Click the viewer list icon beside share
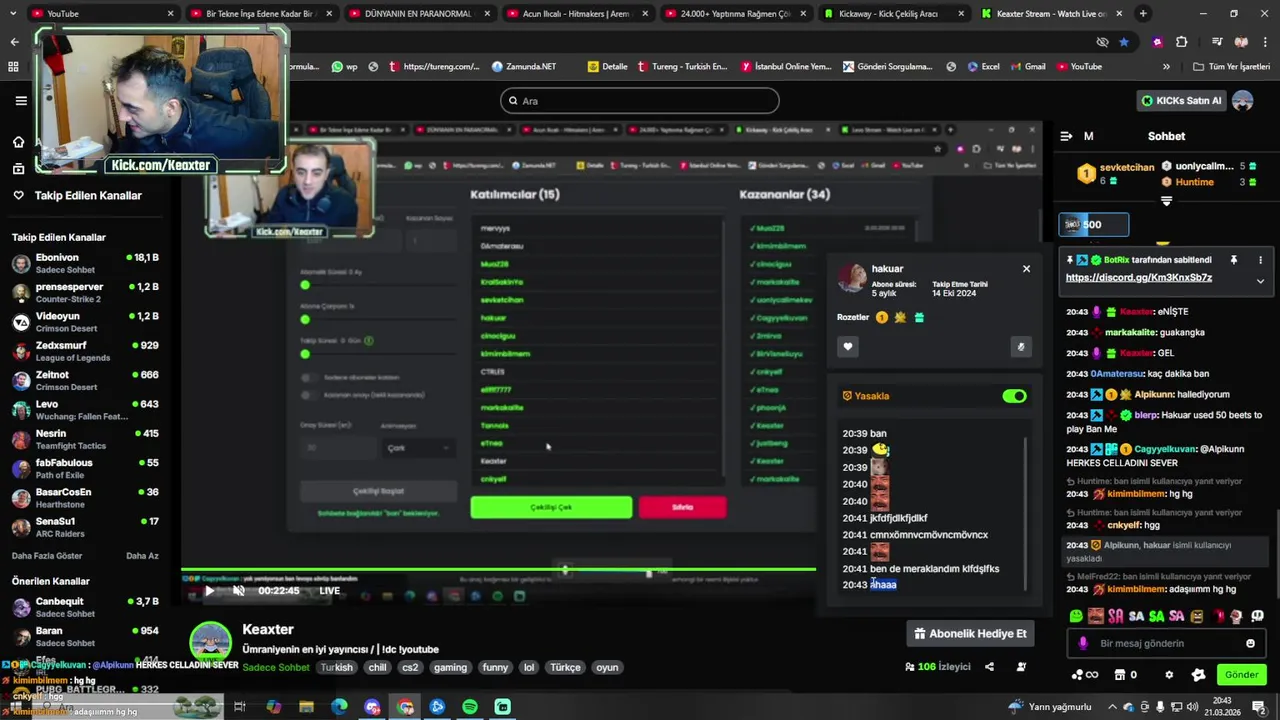This screenshot has width=1280, height=720. pyautogui.click(x=1021, y=667)
